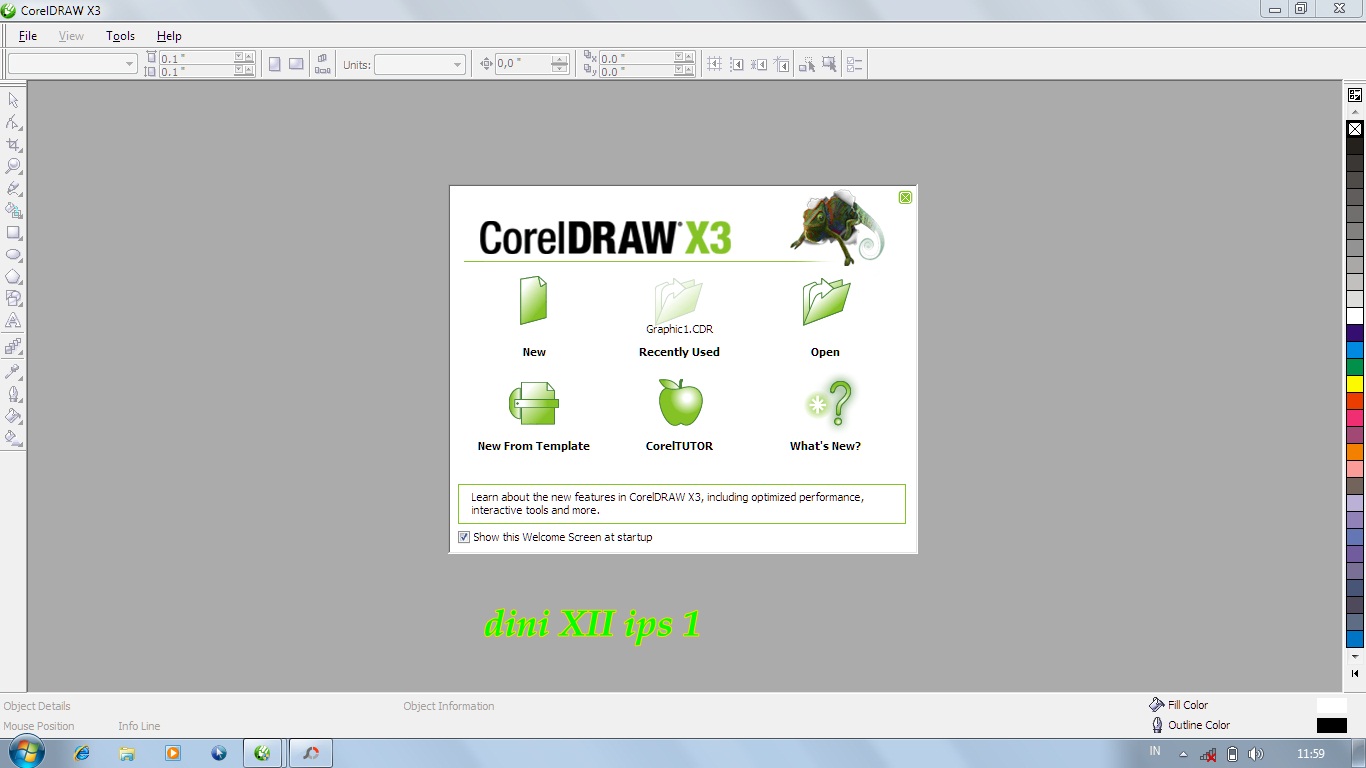Adjust the nudge offset spinner
1366x768 pixels.
click(560, 64)
